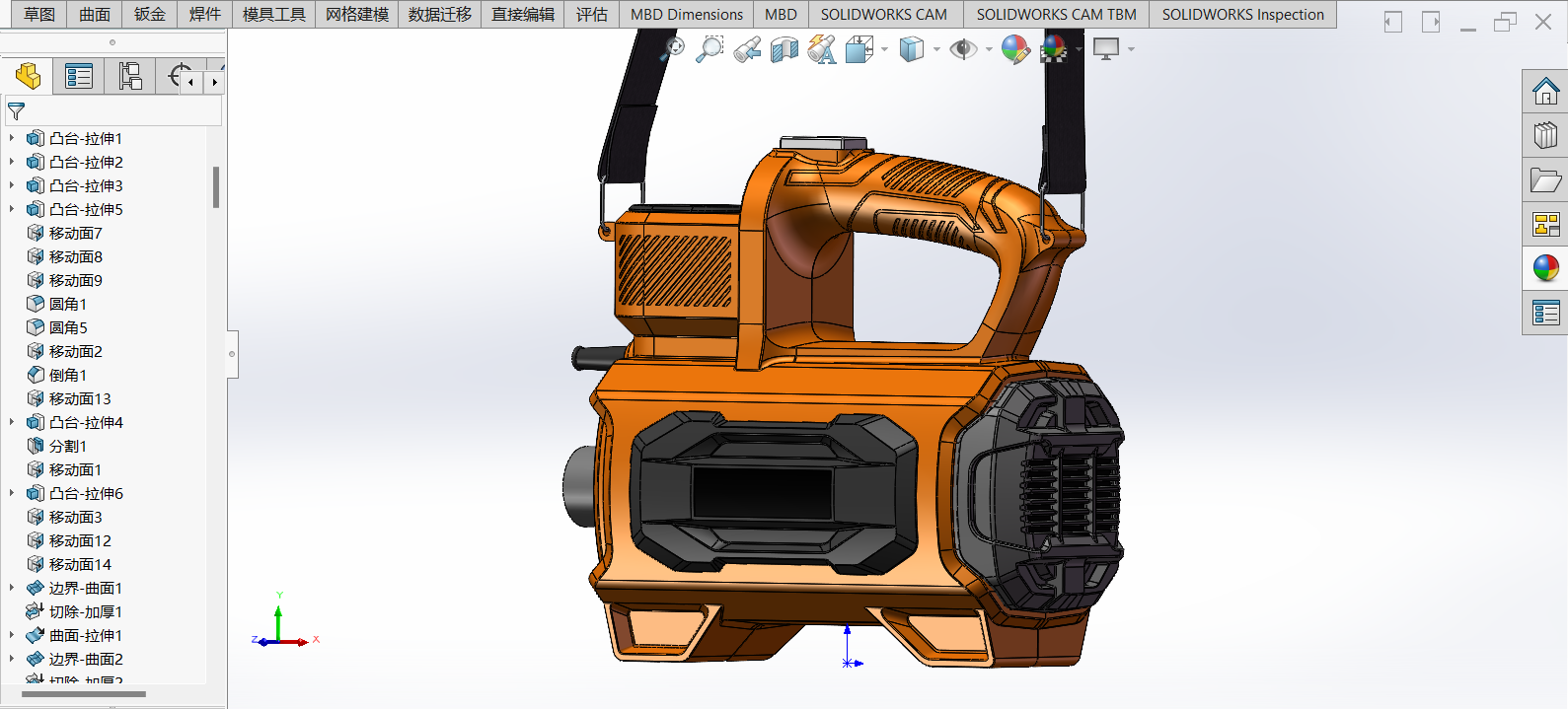Viewport: 1568px width, 709px height.
Task: Select the 圆角1 feature in the tree
Action: pos(68,304)
